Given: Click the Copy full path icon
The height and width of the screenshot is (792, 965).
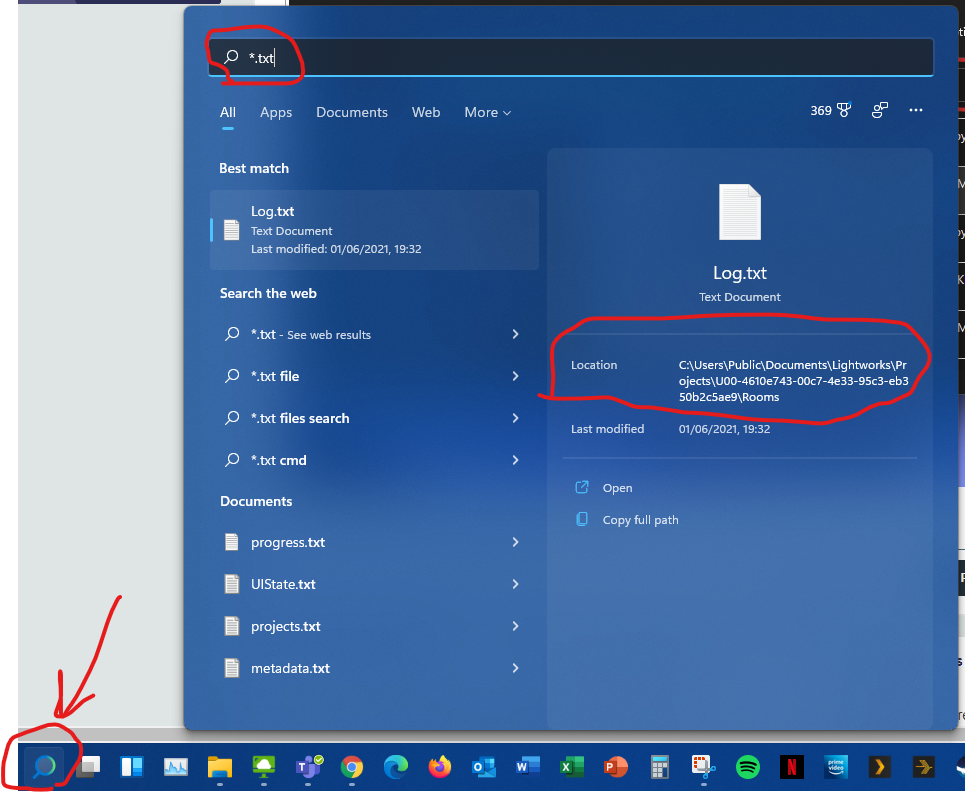Looking at the screenshot, I should 582,520.
